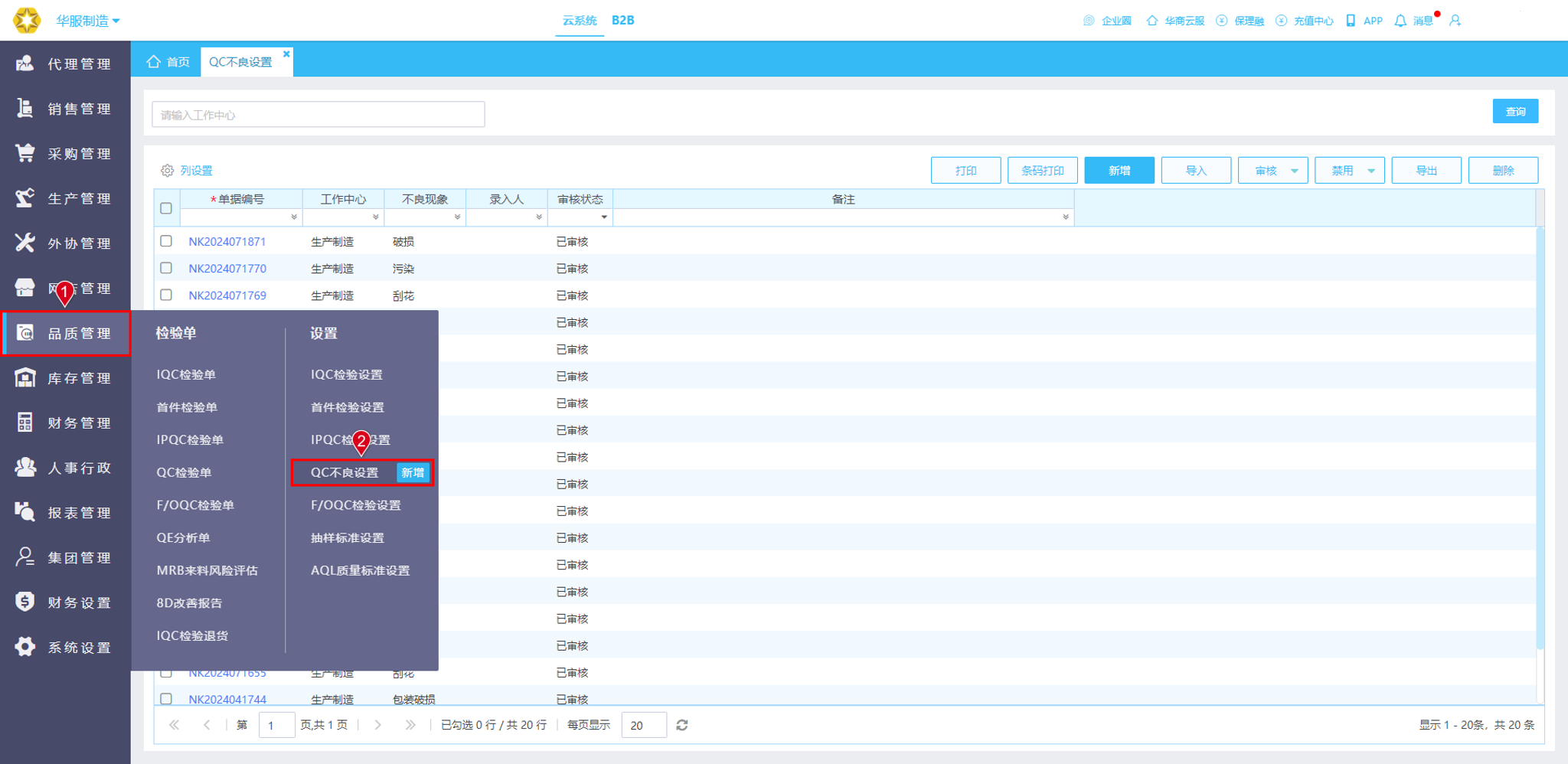The width and height of the screenshot is (1568, 764).
Task: Click the blue 新增 toolbar button
Action: (x=1119, y=171)
